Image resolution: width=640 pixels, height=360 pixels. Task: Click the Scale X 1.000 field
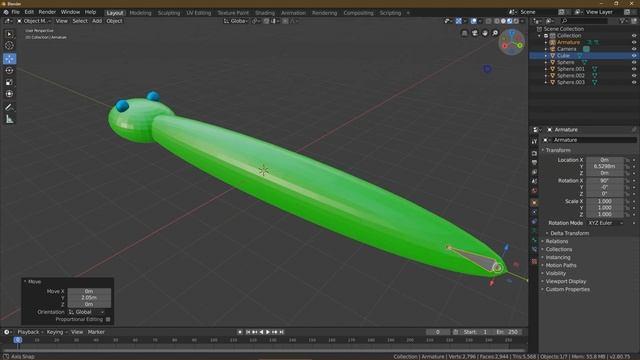tap(604, 201)
